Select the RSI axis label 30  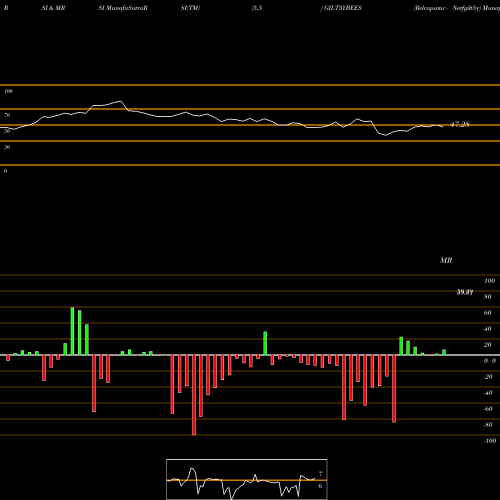[7, 147]
